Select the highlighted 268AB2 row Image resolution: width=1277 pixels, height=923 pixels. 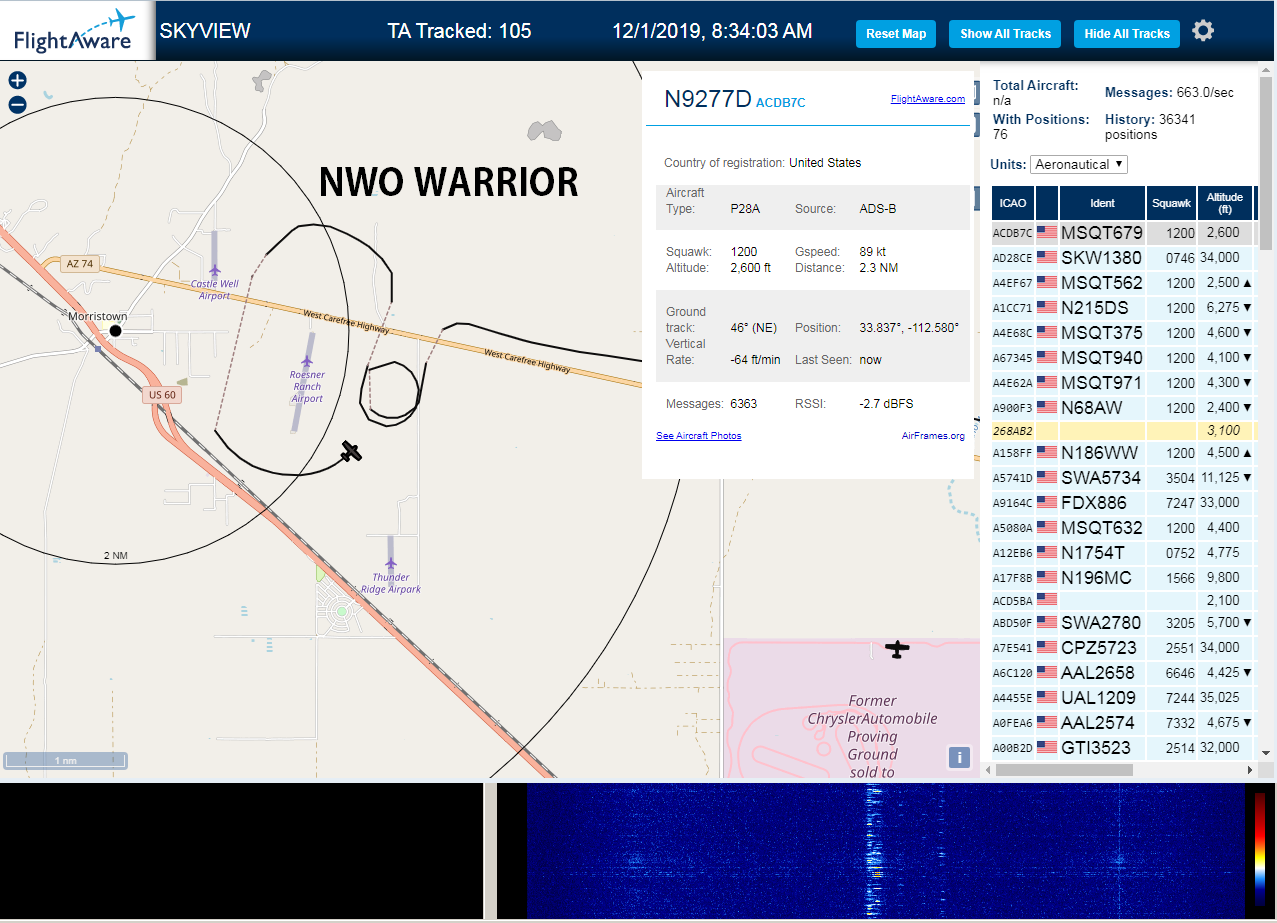click(1122, 431)
